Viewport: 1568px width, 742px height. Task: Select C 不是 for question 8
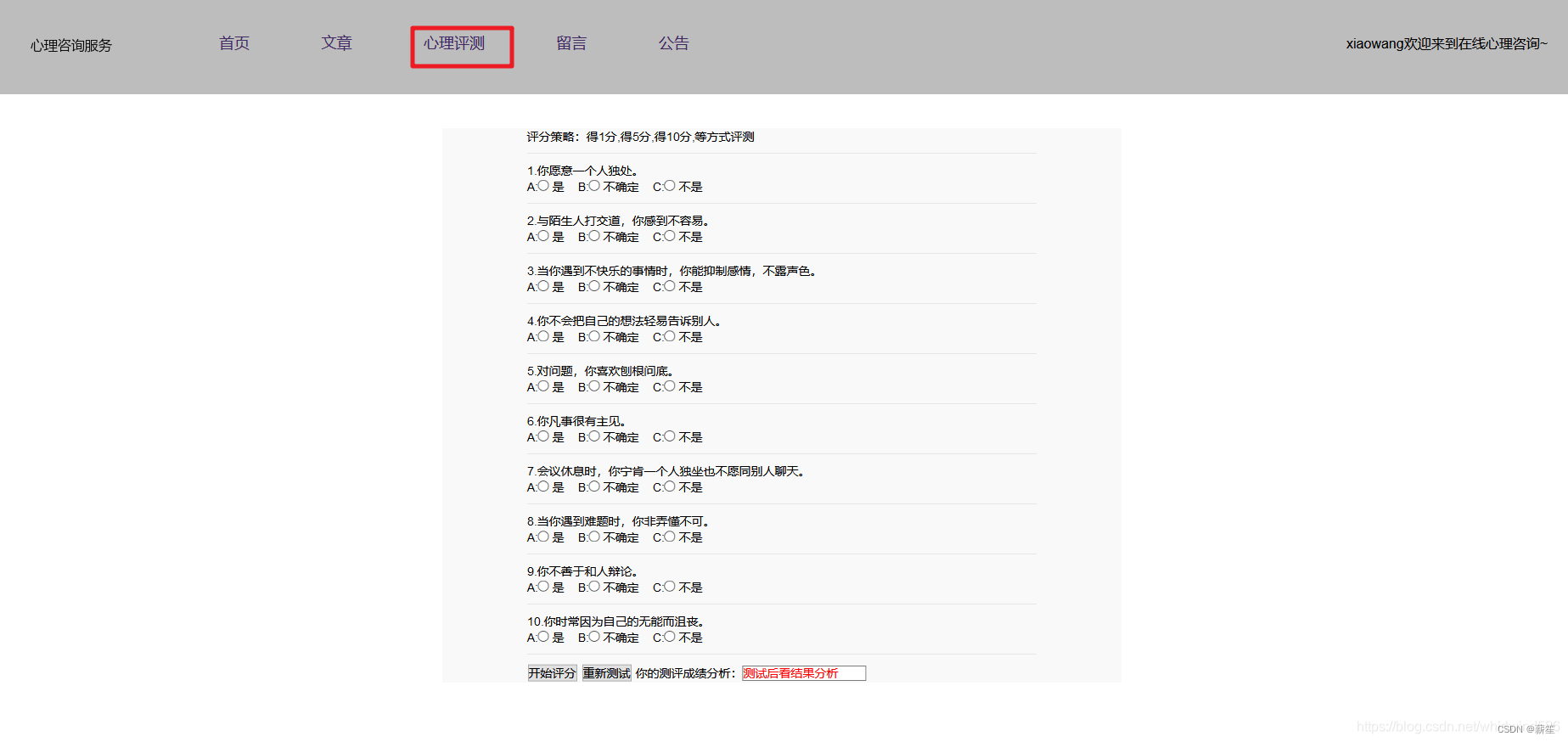click(x=670, y=537)
